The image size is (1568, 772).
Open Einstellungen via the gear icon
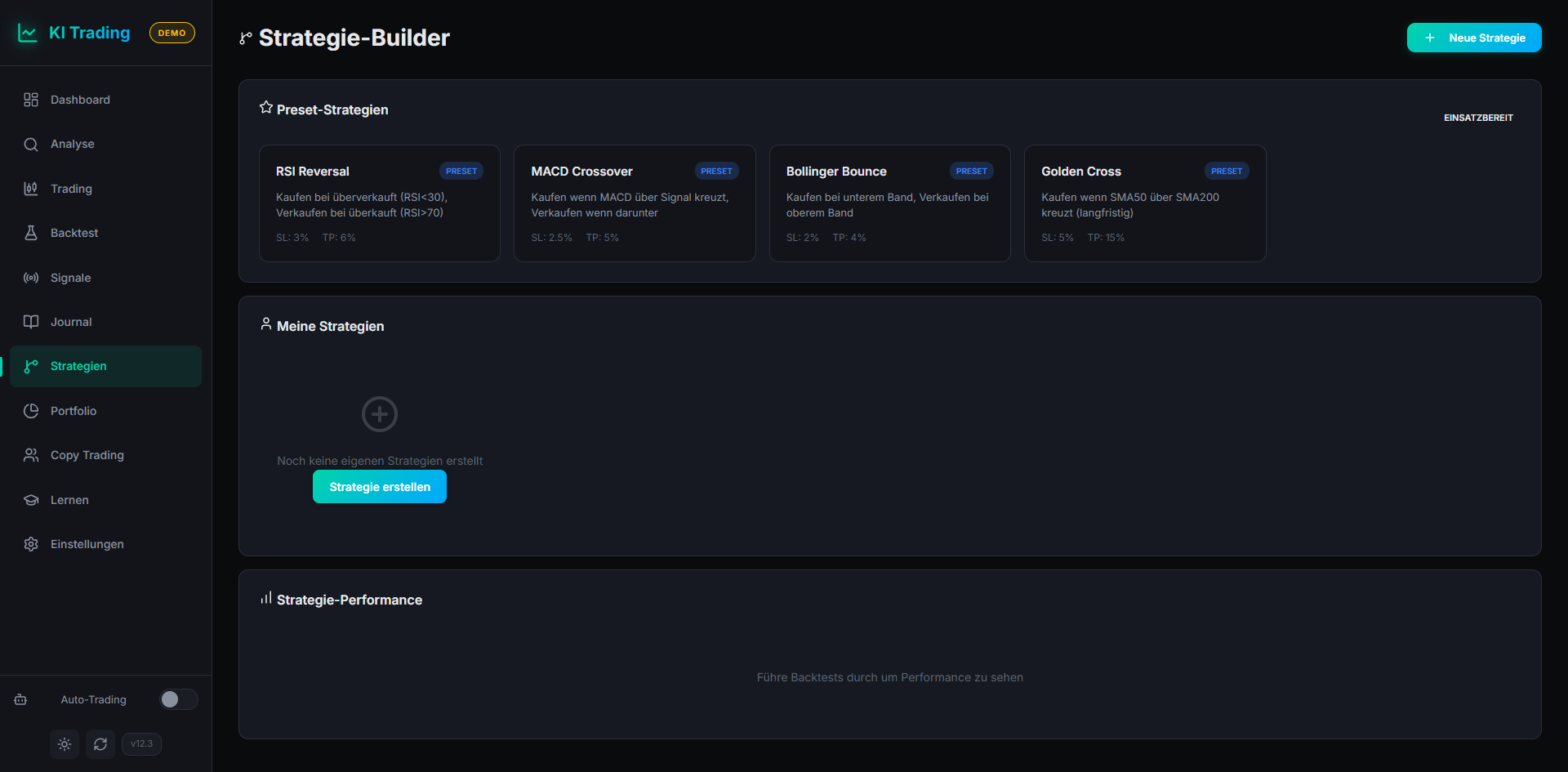click(x=31, y=544)
